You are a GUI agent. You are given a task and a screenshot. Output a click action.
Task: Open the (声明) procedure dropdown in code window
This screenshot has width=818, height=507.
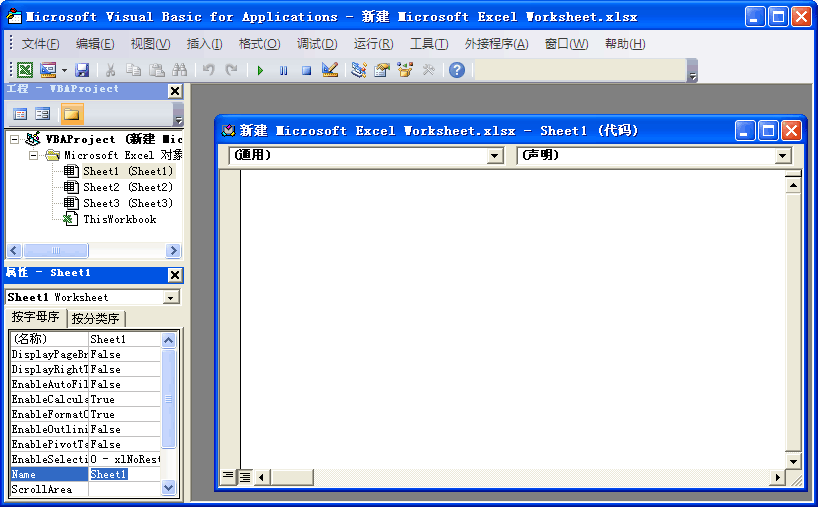point(782,156)
